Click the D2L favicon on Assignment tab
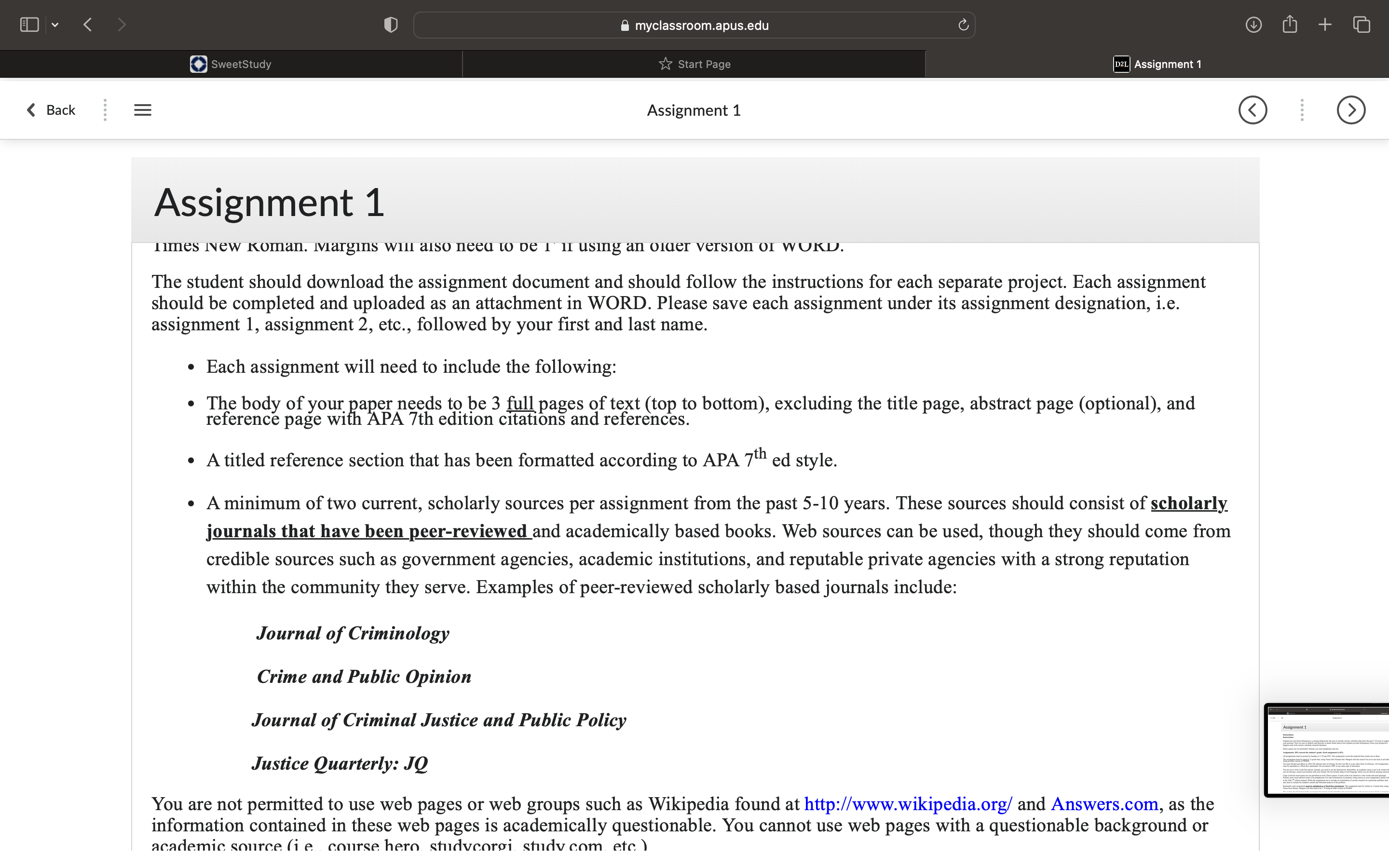Viewport: 1389px width, 868px height. click(1121, 64)
